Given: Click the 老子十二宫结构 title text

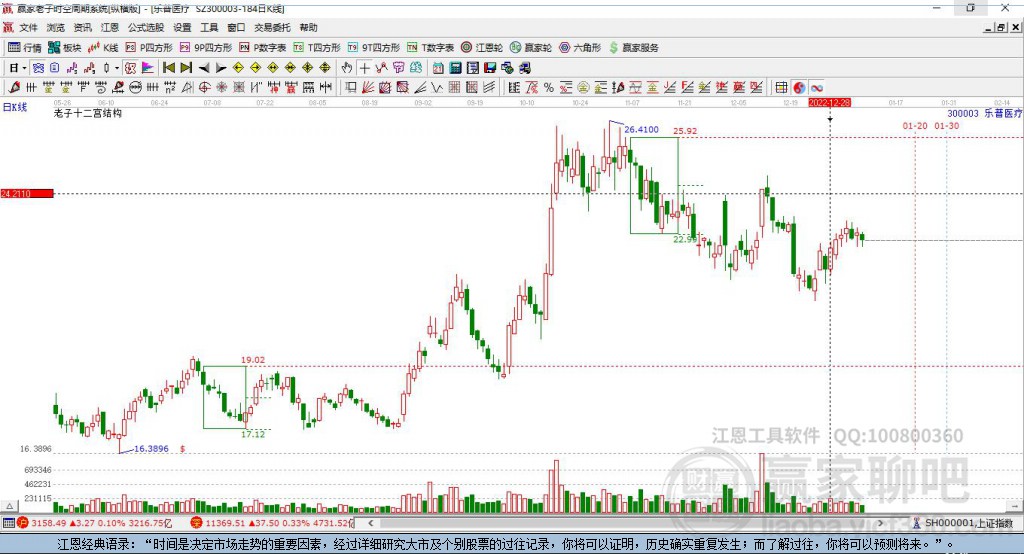Looking at the screenshot, I should pos(88,113).
